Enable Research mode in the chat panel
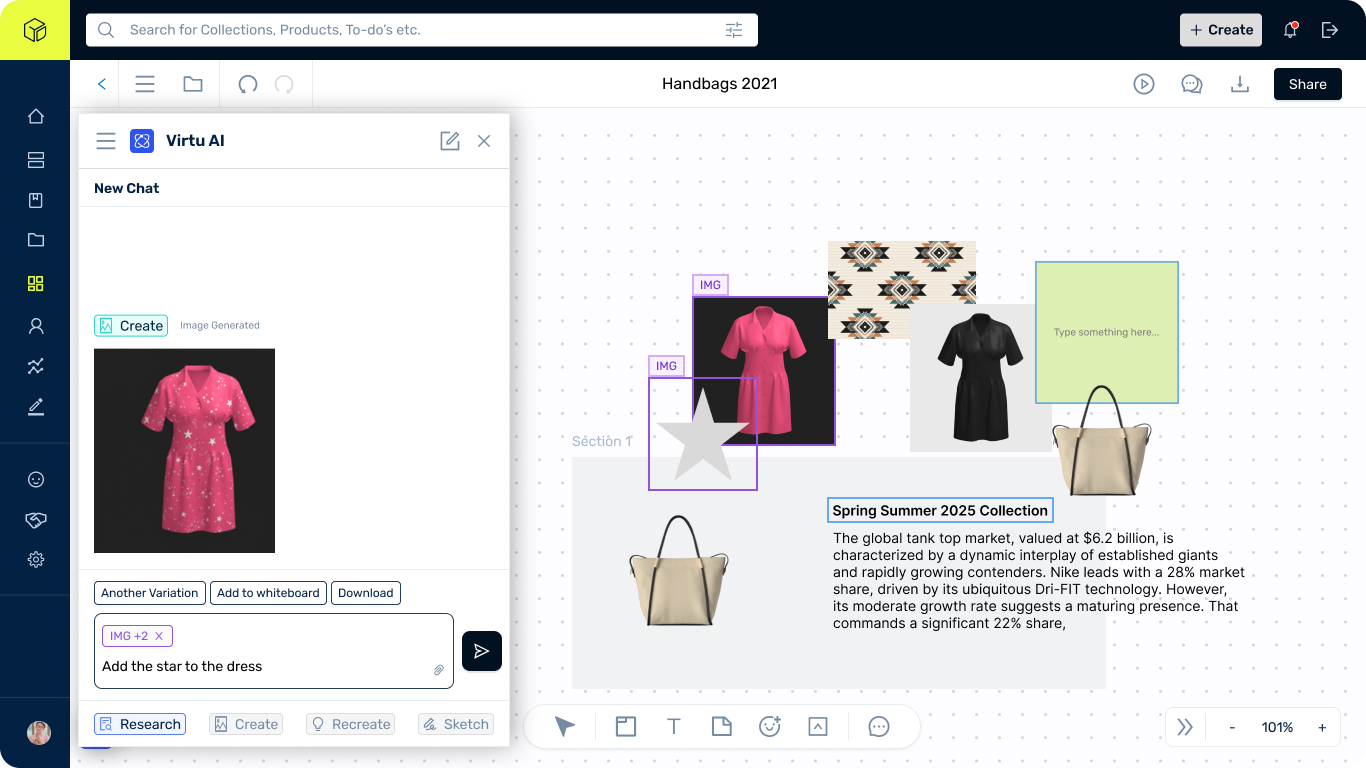Image resolution: width=1366 pixels, height=768 pixels. click(x=139, y=723)
